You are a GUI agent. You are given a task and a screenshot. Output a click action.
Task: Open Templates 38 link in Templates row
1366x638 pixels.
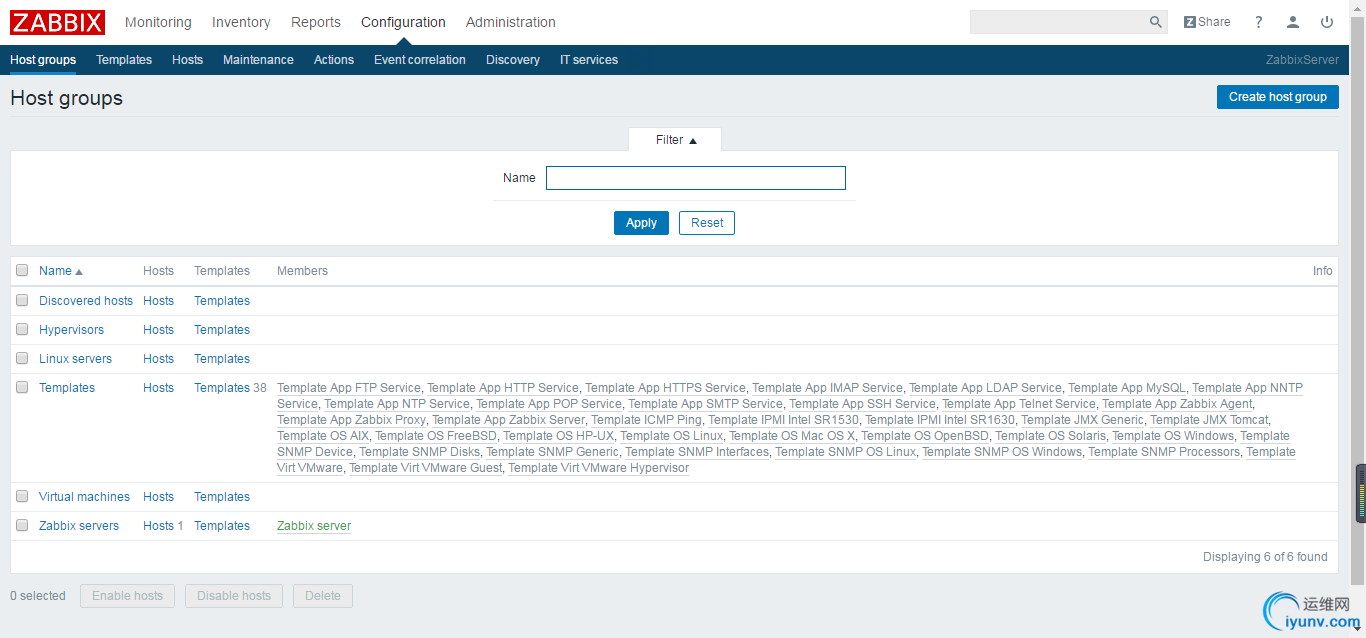tap(230, 387)
